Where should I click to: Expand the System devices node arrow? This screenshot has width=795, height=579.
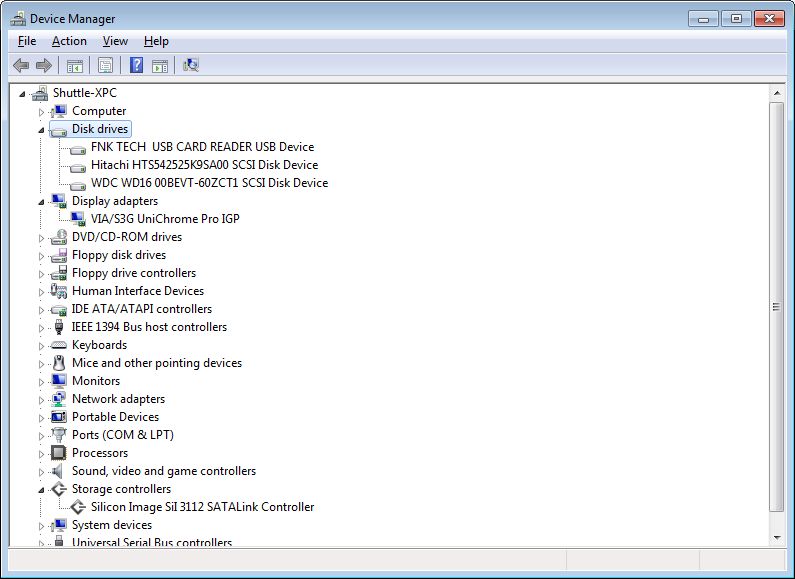tap(41, 526)
